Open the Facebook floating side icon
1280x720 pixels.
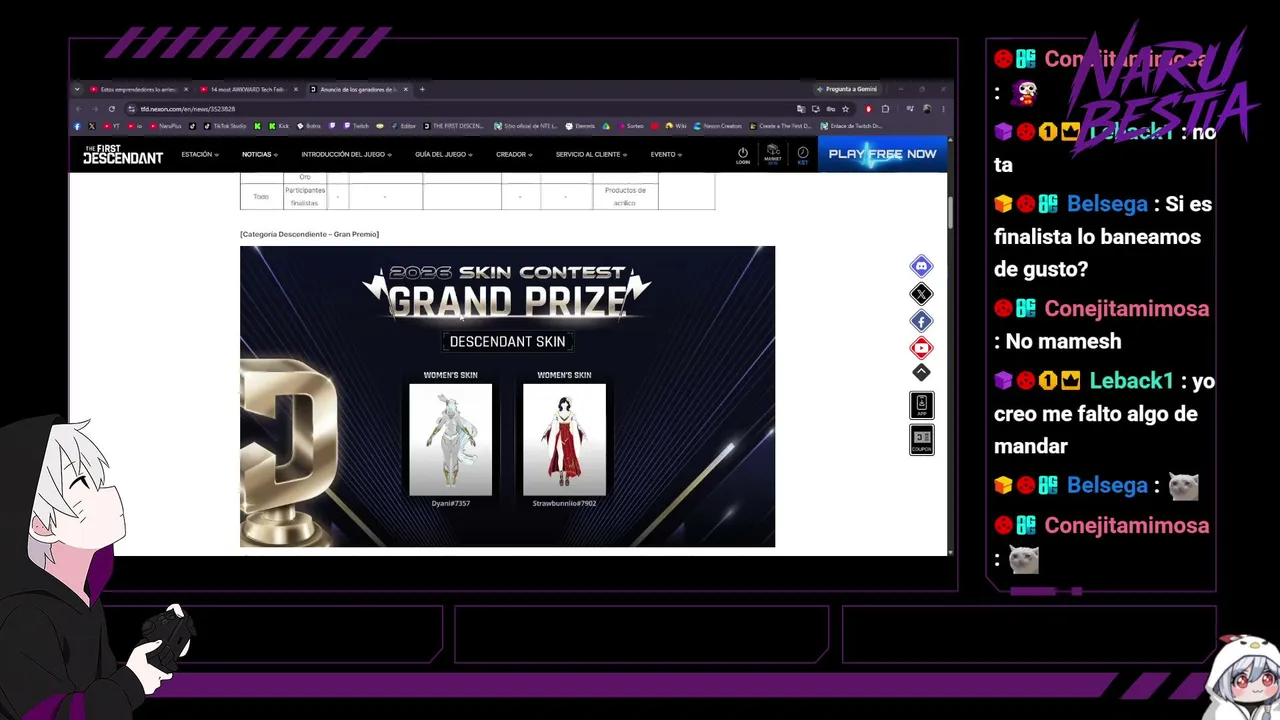921,321
